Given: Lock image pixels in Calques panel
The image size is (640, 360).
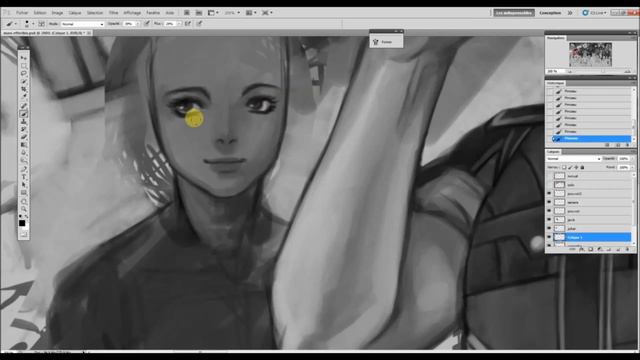Looking at the screenshot, I should coord(570,167).
